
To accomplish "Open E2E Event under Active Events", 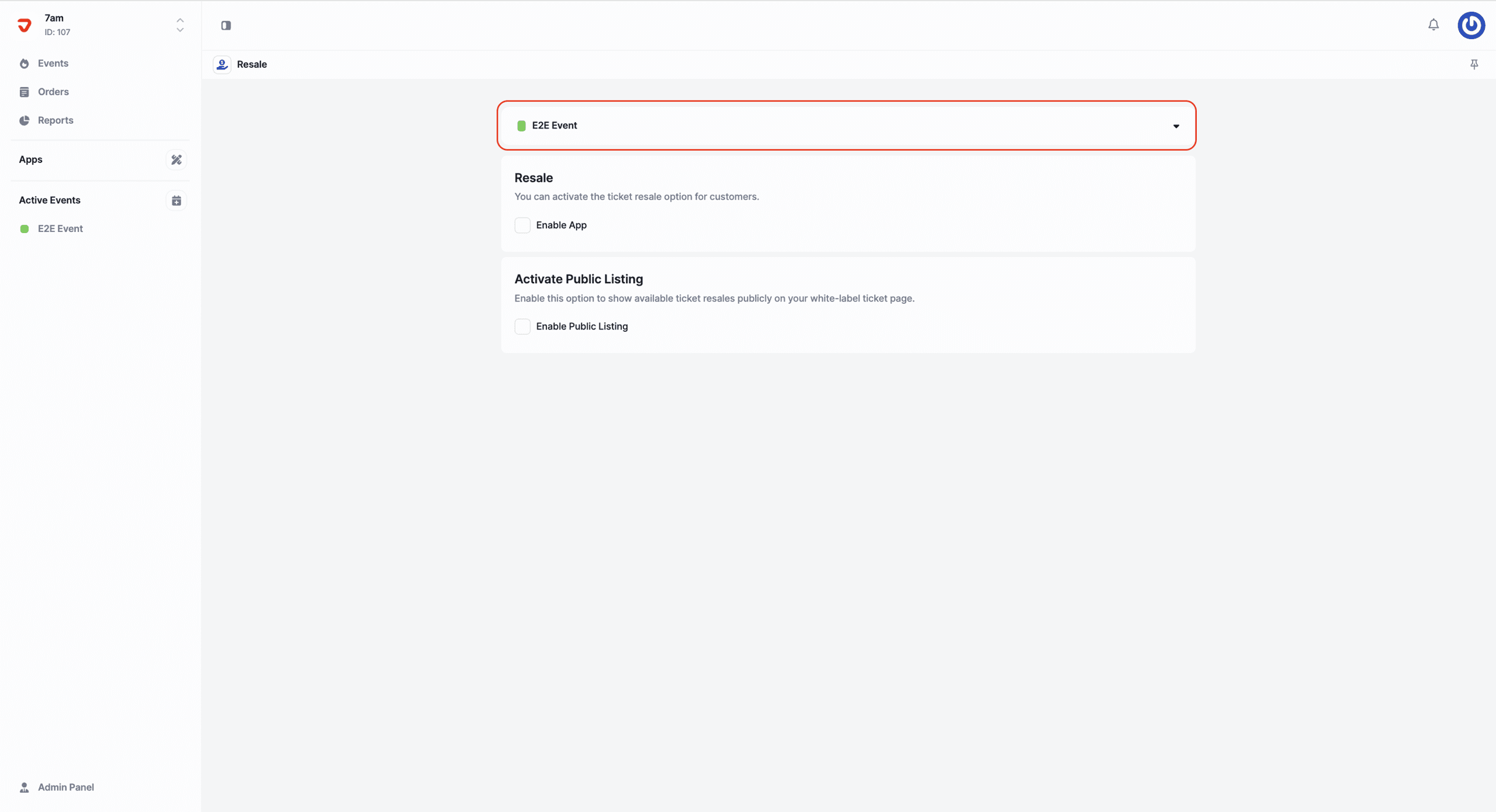I will pyautogui.click(x=60, y=228).
